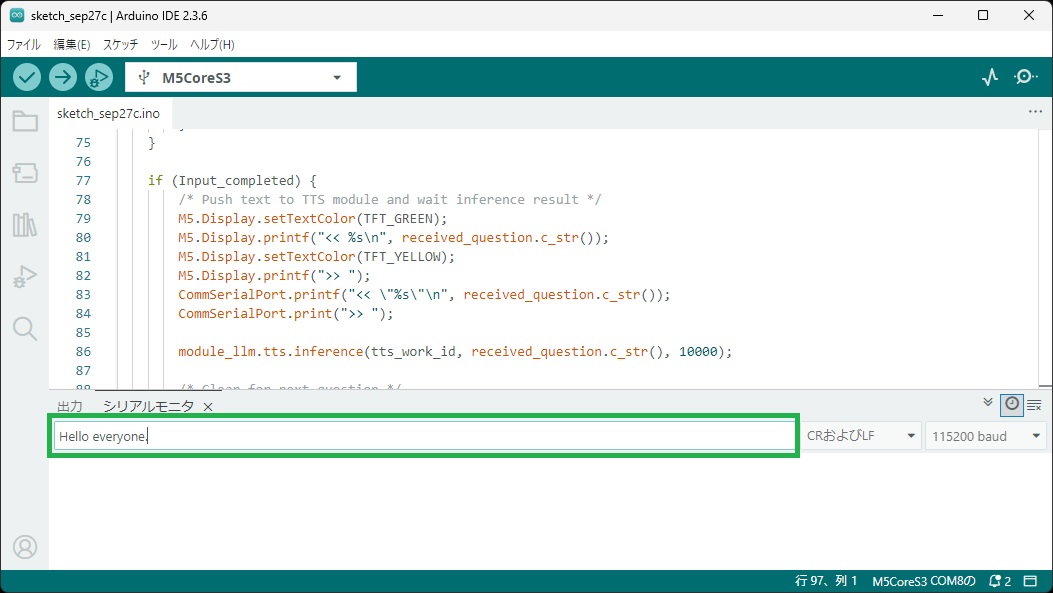Screen dimensions: 1053x593
Task: Switch to the 出力 output tab
Action: tap(70, 406)
